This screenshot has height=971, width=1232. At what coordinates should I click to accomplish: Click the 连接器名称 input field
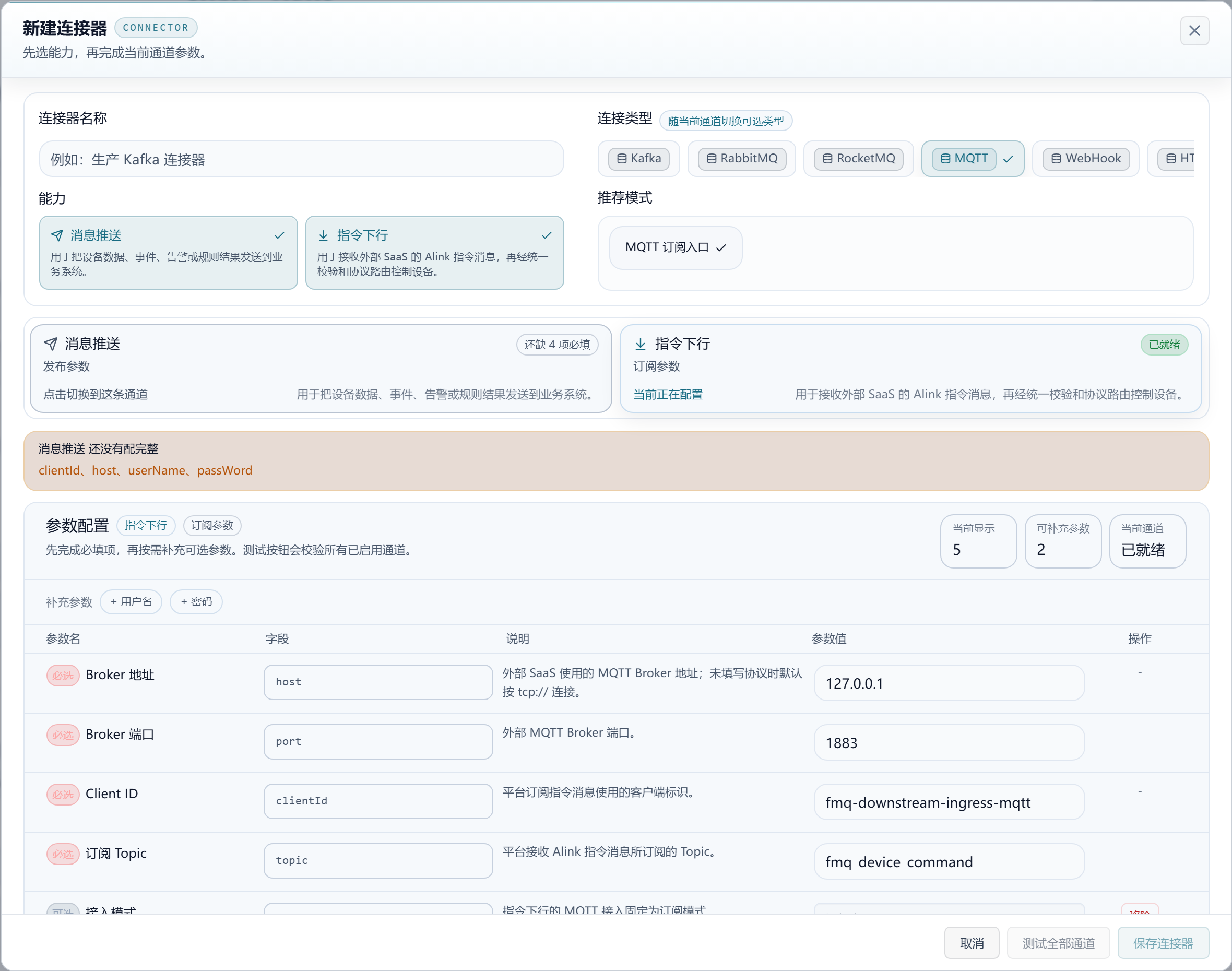point(301,159)
